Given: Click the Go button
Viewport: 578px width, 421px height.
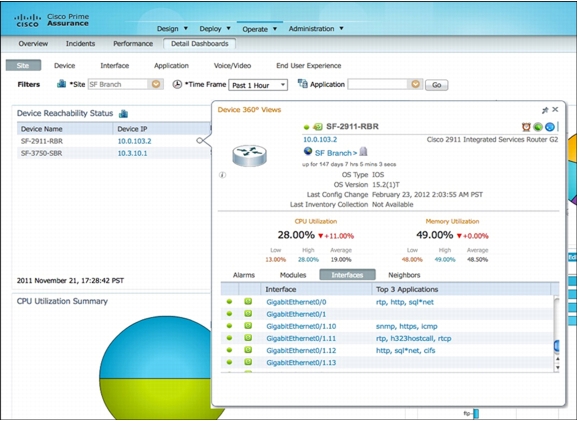Looking at the screenshot, I should pos(436,85).
